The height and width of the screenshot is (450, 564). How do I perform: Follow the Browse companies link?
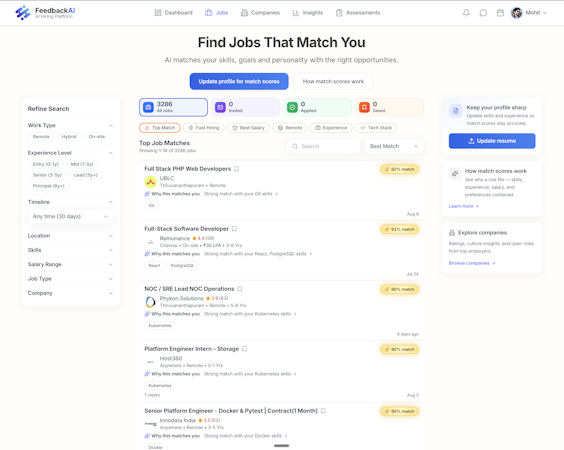(x=472, y=263)
